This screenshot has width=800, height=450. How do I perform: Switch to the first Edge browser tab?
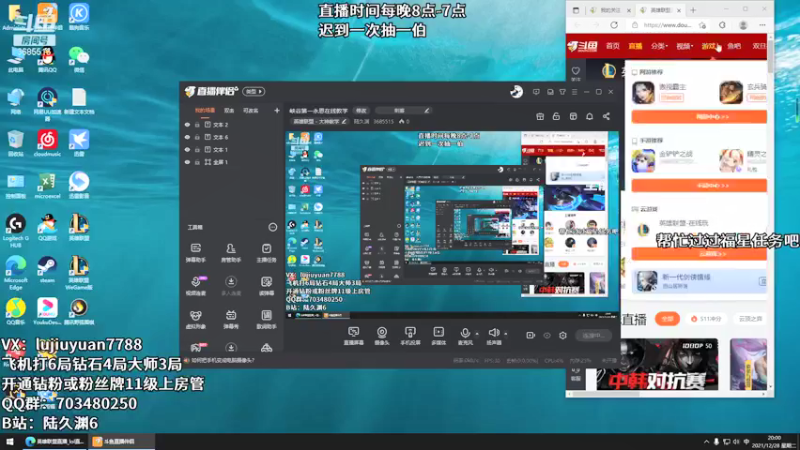[610, 10]
